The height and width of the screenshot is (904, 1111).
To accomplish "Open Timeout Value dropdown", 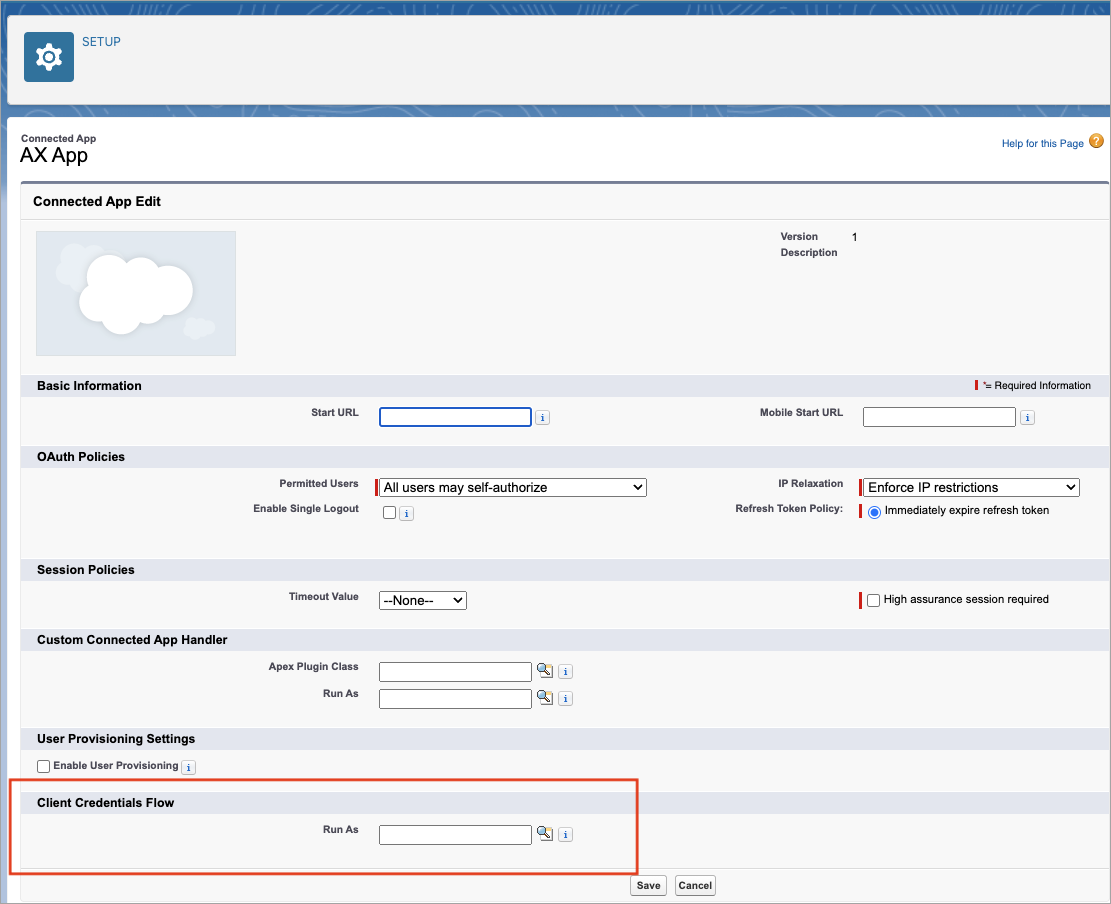I will click(422, 600).
